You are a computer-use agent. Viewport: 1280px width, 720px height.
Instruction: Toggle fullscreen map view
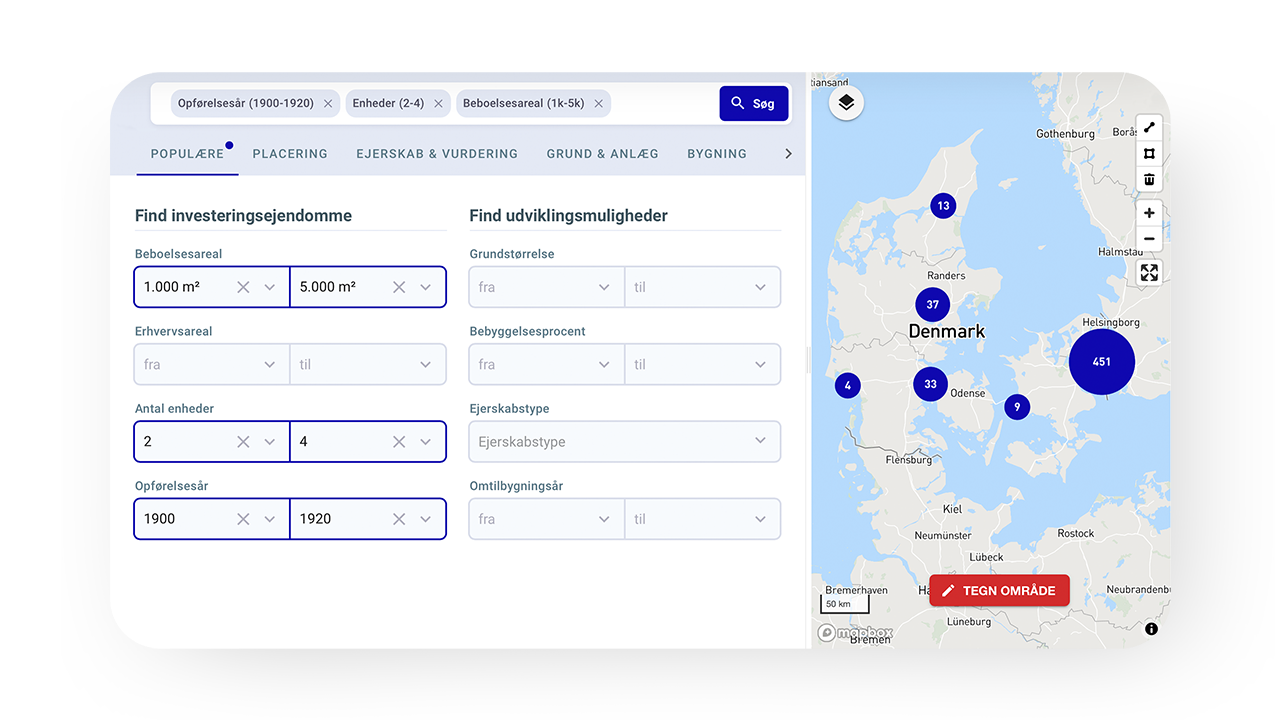point(1149,272)
